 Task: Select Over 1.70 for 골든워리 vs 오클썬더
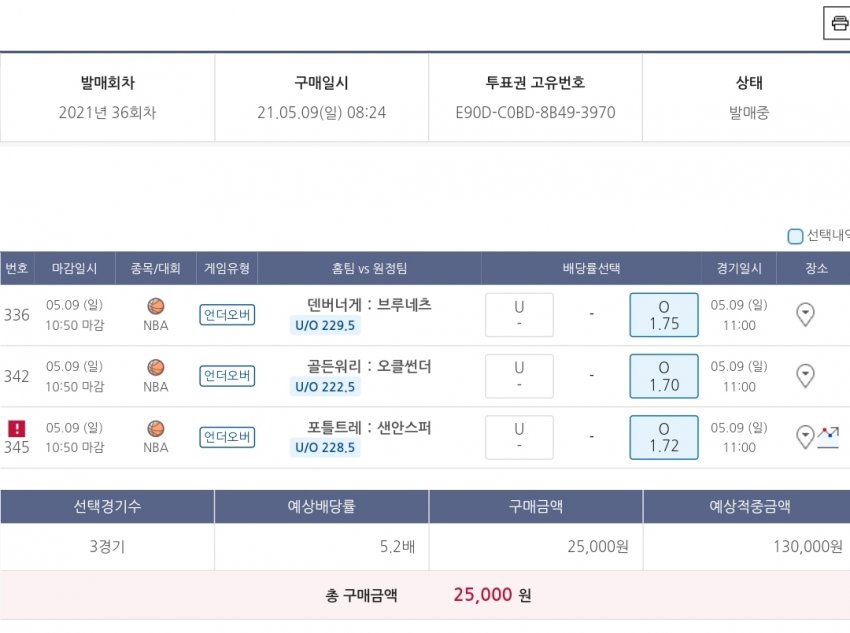click(x=664, y=376)
